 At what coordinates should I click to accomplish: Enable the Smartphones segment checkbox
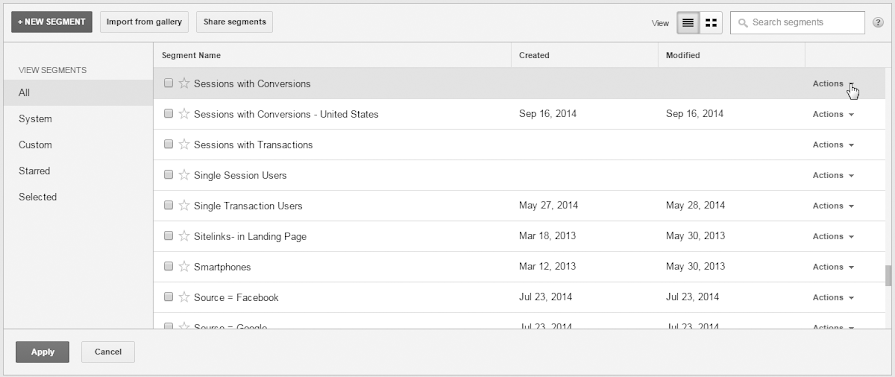click(x=168, y=266)
